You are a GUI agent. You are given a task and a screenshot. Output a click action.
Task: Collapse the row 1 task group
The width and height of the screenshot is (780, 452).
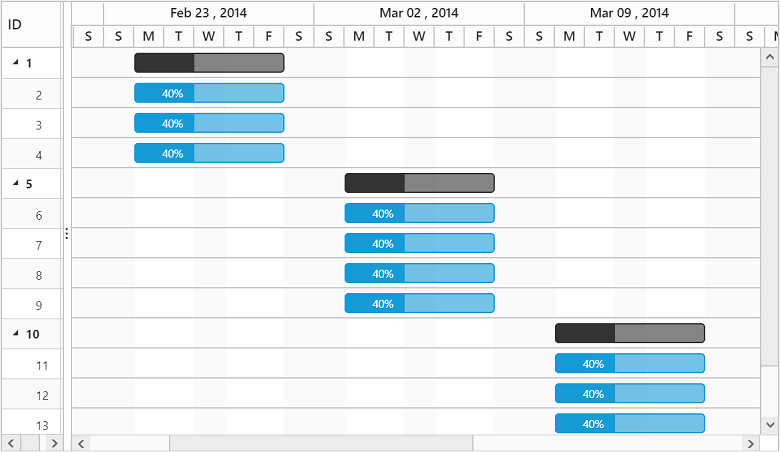tap(16, 63)
